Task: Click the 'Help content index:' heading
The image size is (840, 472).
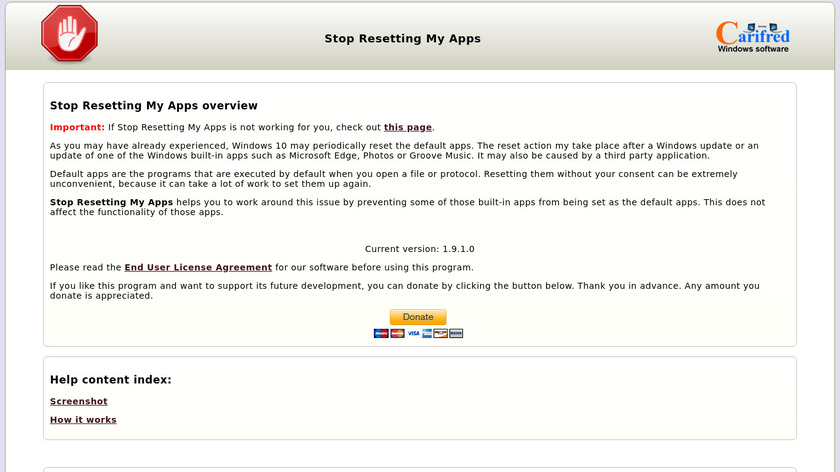Action: click(x=111, y=380)
